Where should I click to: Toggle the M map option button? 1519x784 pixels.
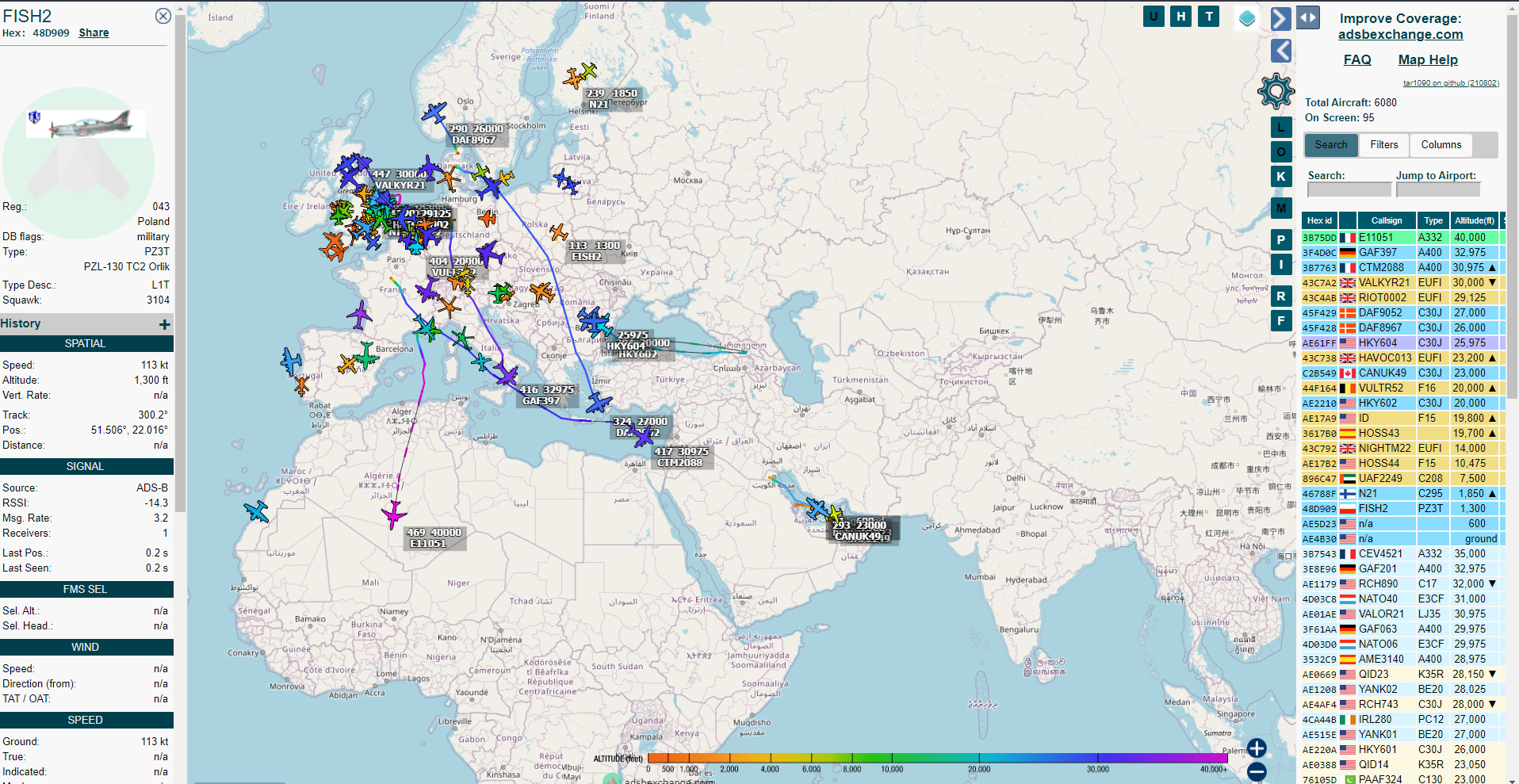(x=1281, y=208)
